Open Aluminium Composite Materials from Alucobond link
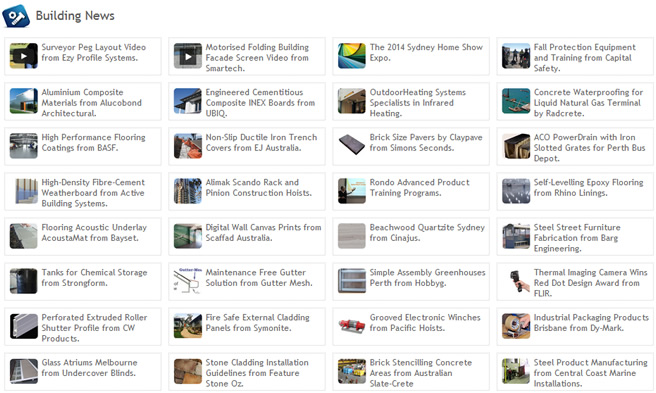The width and height of the screenshot is (656, 393). tap(92, 103)
